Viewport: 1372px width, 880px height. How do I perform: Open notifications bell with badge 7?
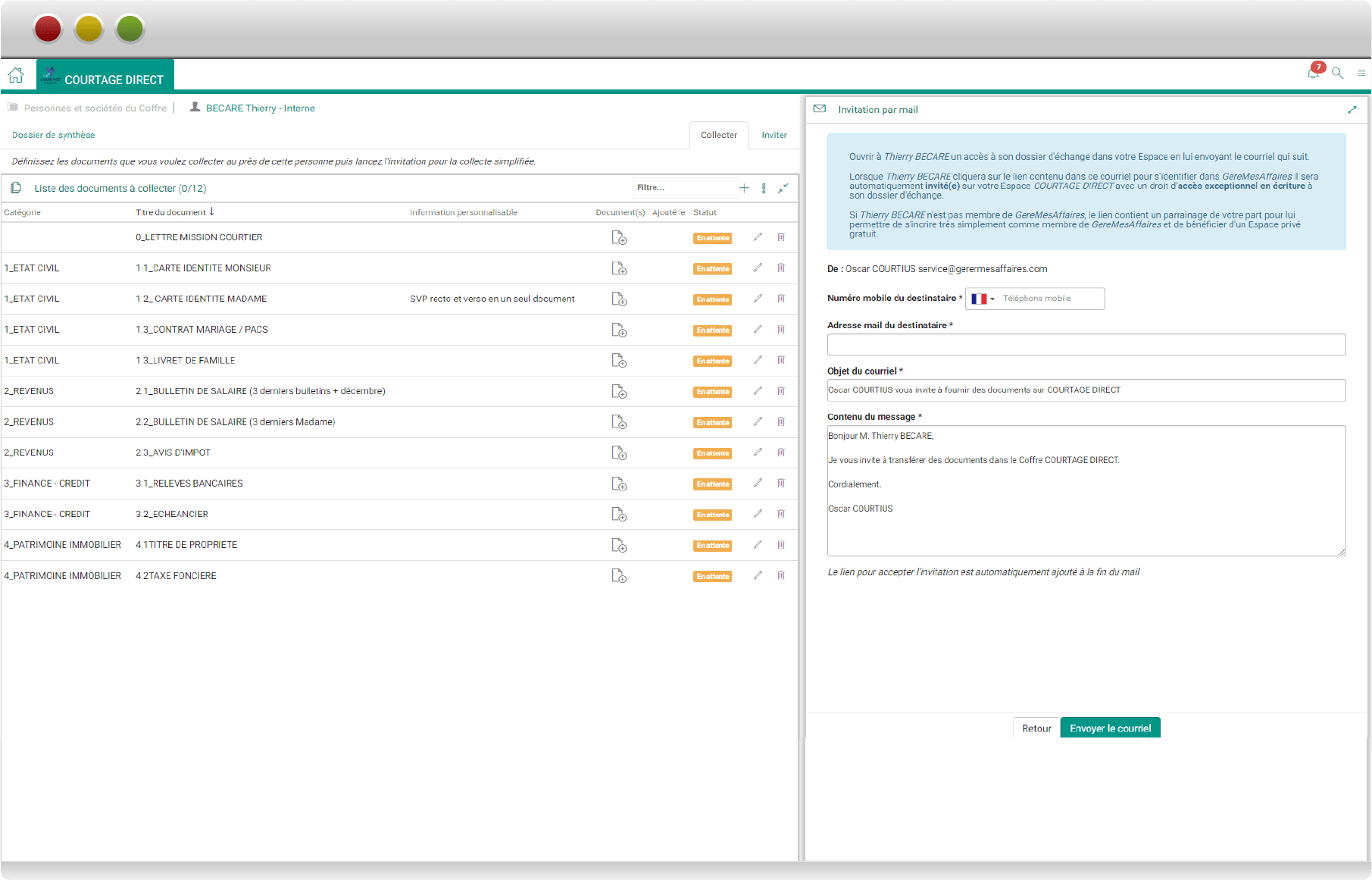pyautogui.click(x=1314, y=71)
